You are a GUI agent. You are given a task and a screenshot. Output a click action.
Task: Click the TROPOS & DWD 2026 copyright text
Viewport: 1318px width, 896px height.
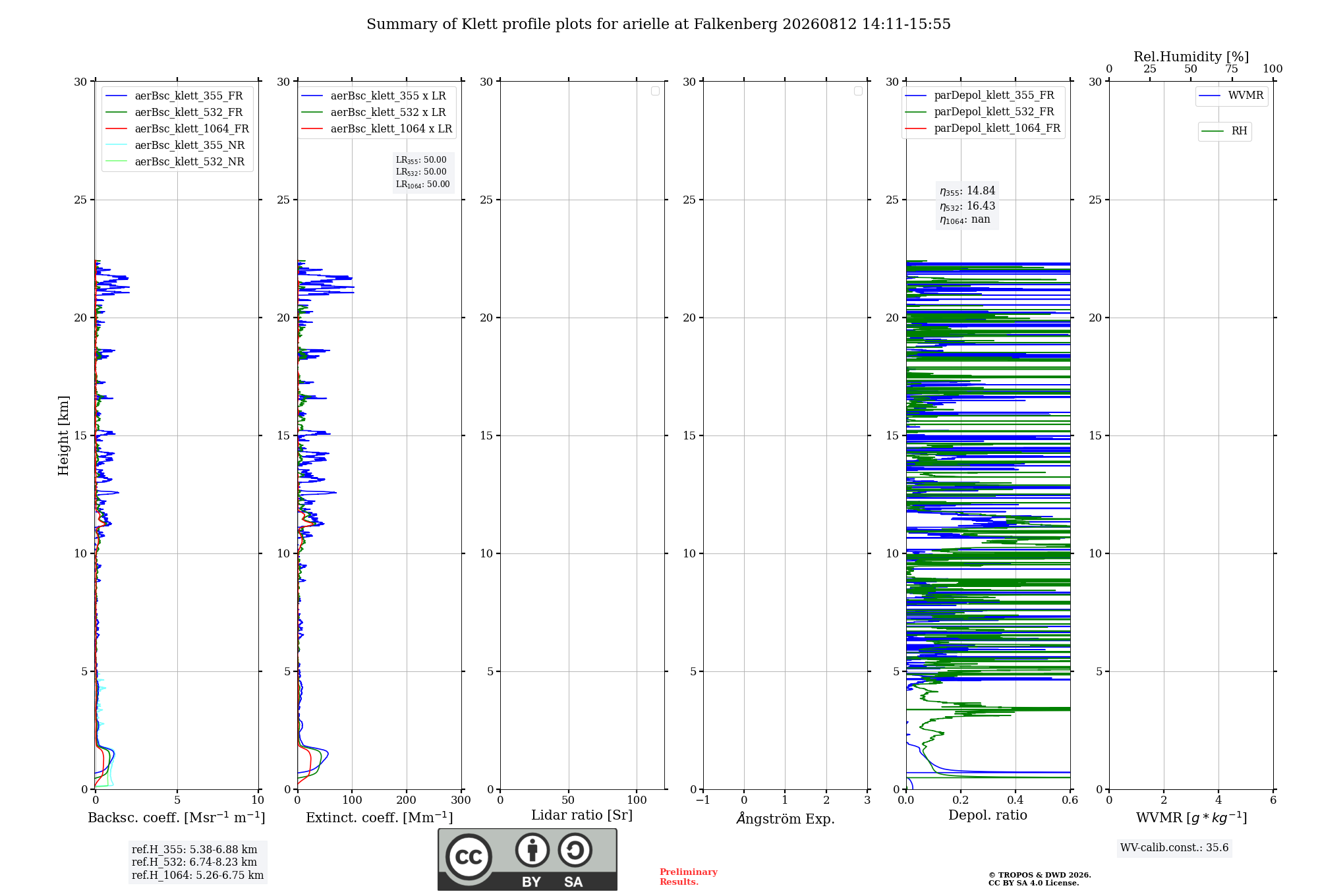1040,875
